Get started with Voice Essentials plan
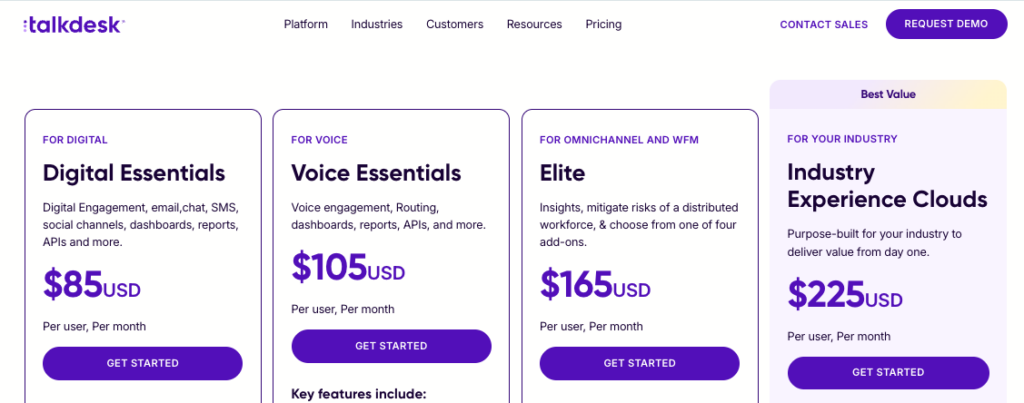This screenshot has height=403, width=1024. (391, 346)
